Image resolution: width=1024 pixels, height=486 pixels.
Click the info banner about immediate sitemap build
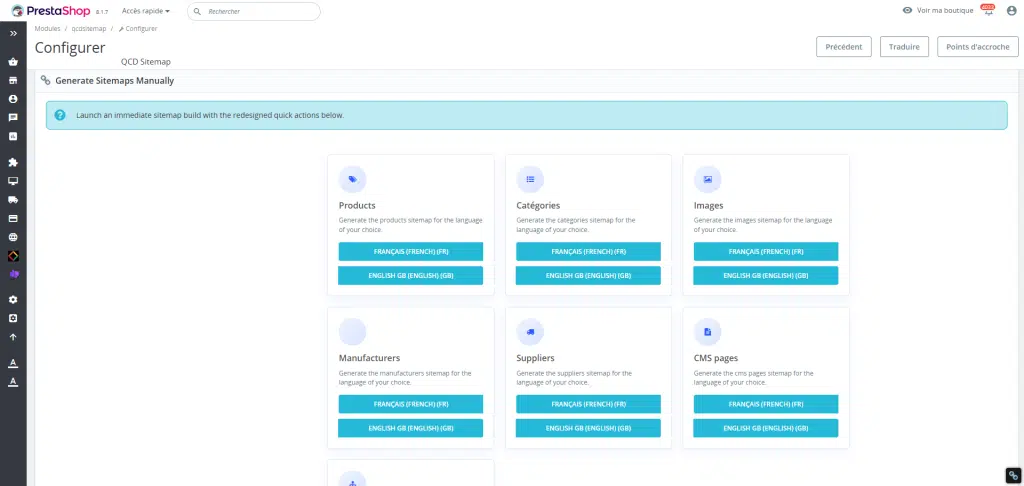[526, 115]
